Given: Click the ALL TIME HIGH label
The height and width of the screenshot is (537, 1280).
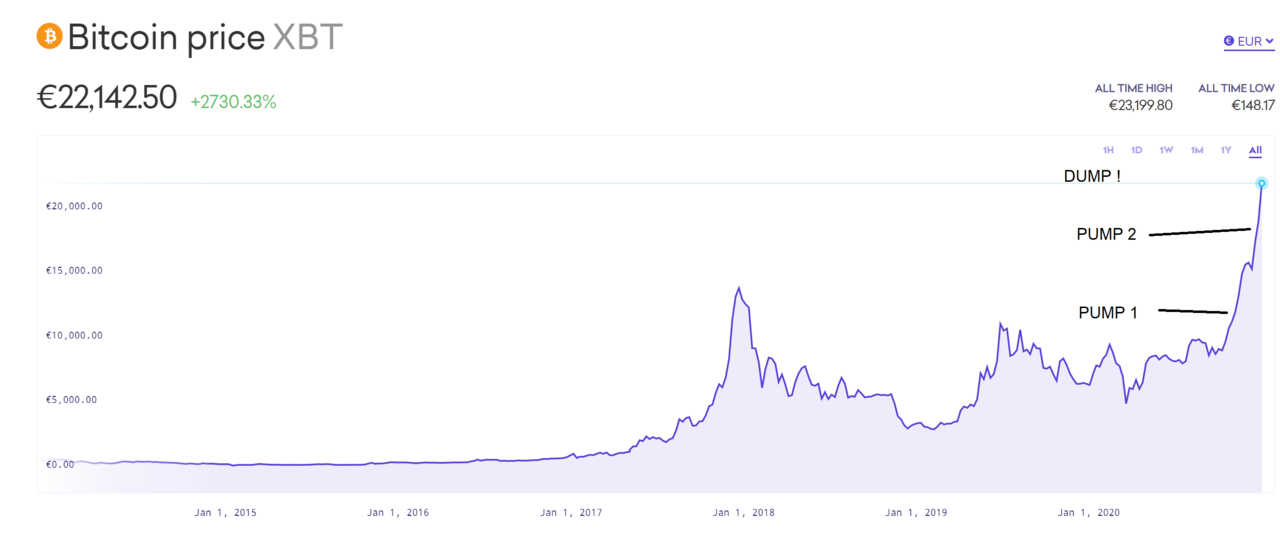Looking at the screenshot, I should [1134, 88].
